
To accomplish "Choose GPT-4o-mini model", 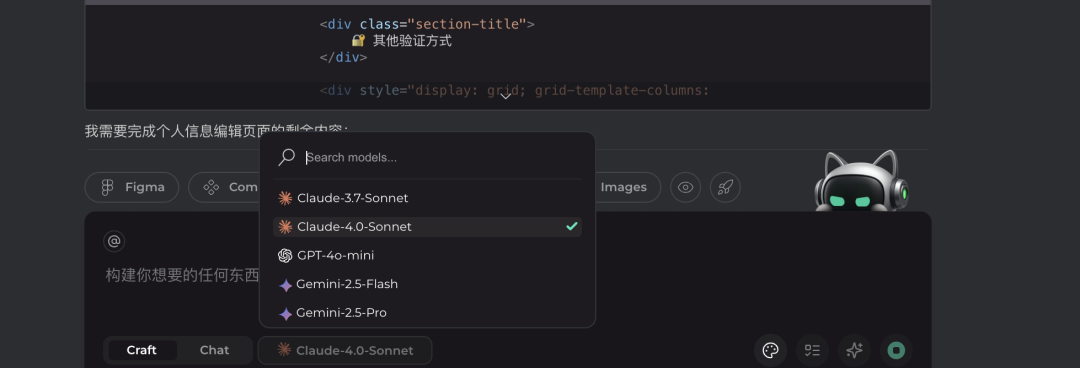I will (x=427, y=256).
